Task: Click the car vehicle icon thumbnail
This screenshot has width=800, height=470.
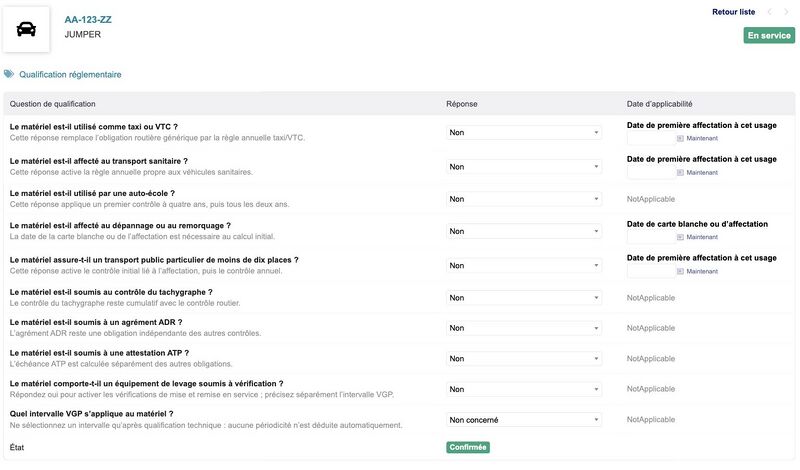Action: click(x=26, y=29)
